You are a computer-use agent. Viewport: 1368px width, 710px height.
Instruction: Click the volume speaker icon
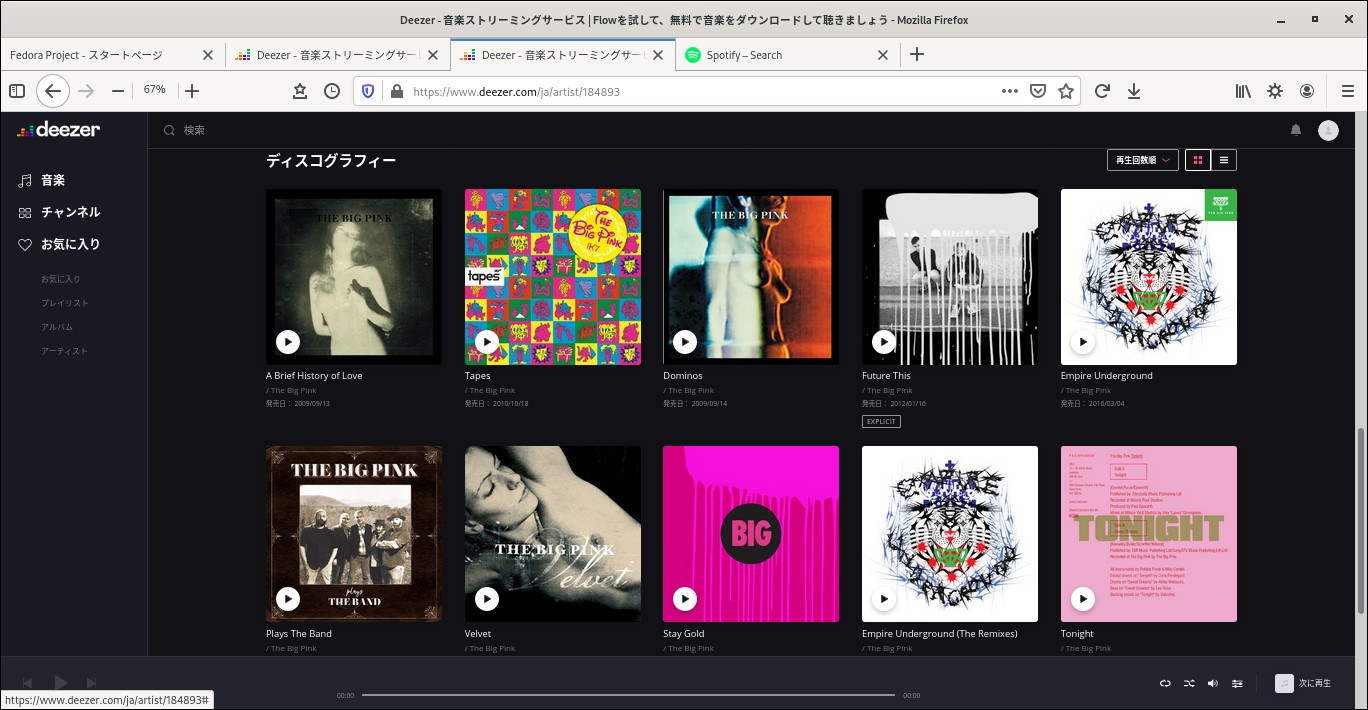[x=1213, y=683]
